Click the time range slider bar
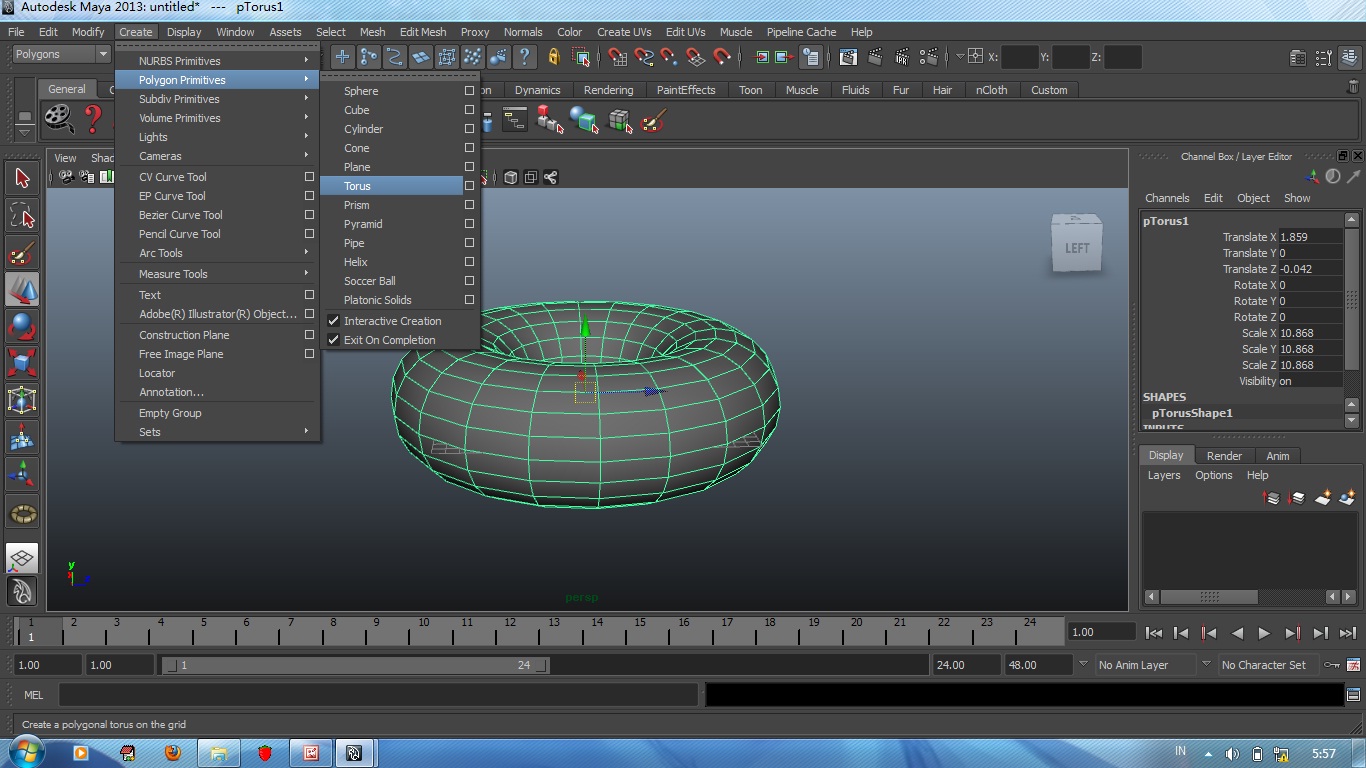The width and height of the screenshot is (1366, 768). coord(355,665)
